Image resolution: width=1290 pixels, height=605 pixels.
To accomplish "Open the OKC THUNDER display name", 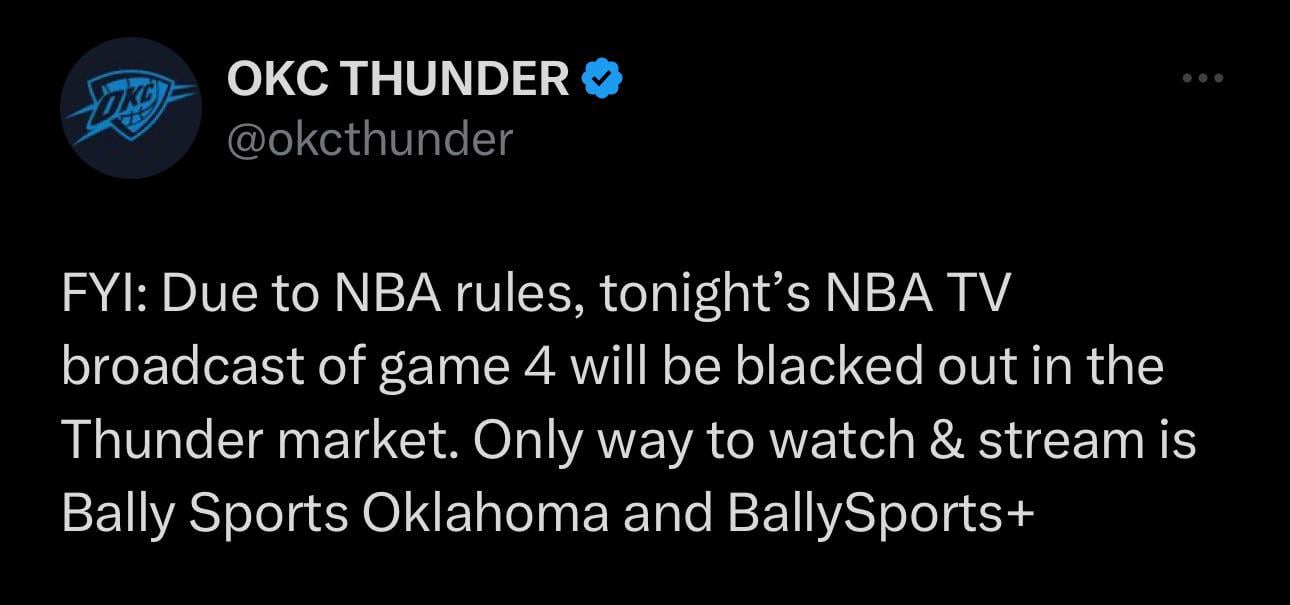I will pyautogui.click(x=398, y=79).
